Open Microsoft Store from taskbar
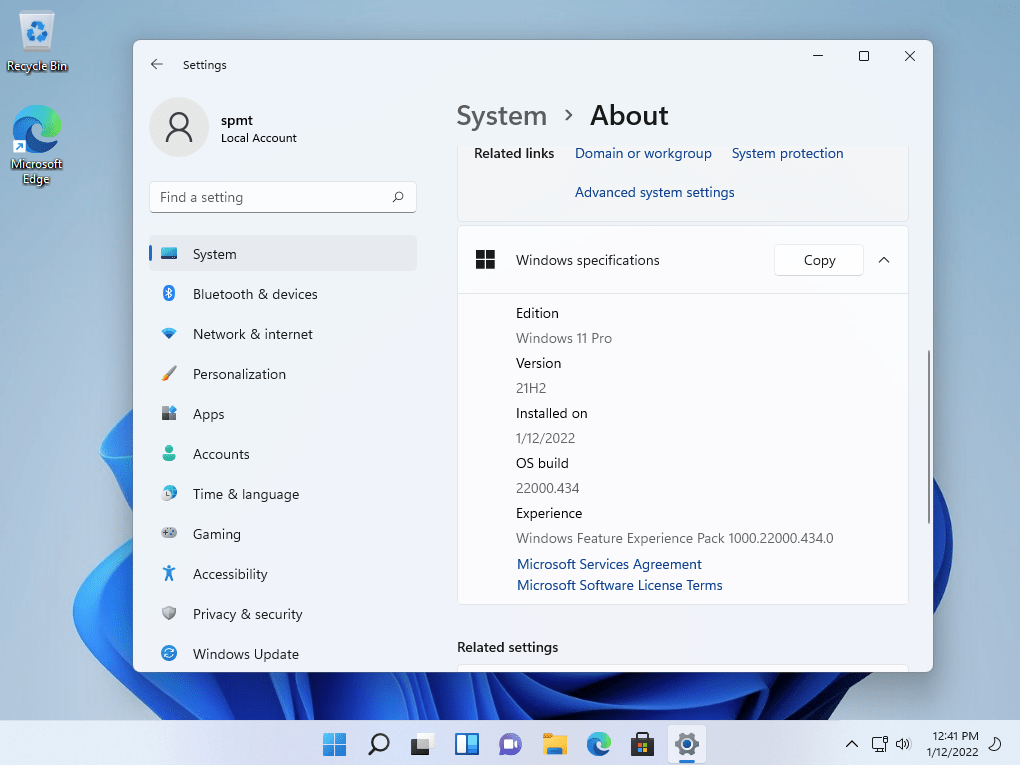 pyautogui.click(x=642, y=744)
